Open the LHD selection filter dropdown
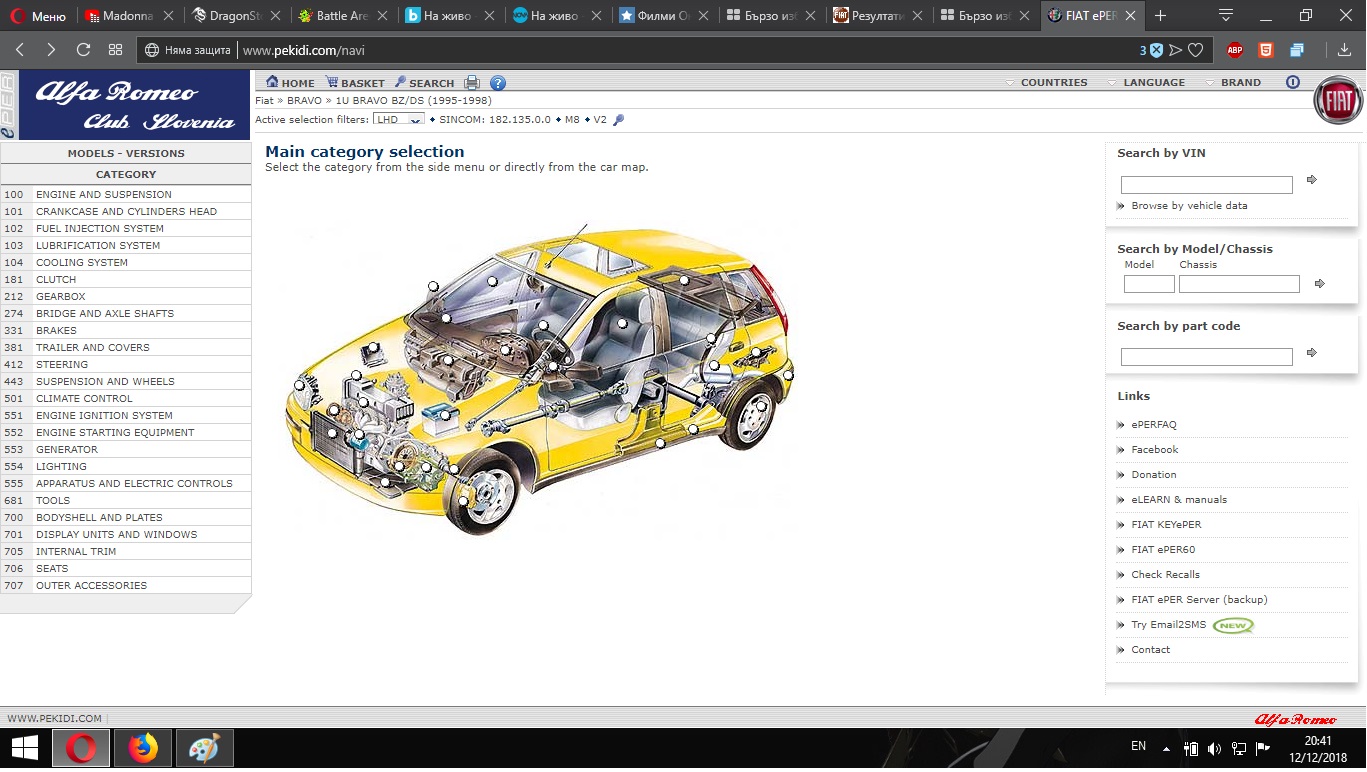The image size is (1367, 772). pyautogui.click(x=398, y=120)
